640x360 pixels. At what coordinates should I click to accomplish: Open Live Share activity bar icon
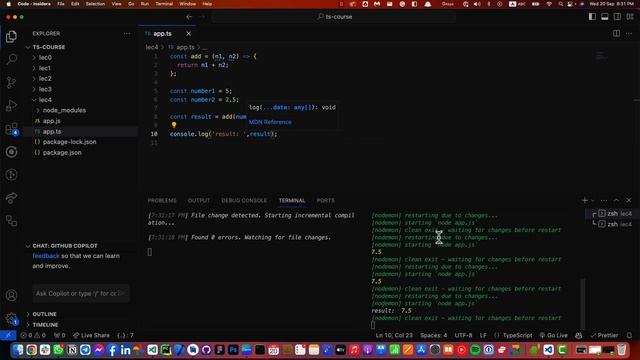pyautogui.click(x=11, y=198)
